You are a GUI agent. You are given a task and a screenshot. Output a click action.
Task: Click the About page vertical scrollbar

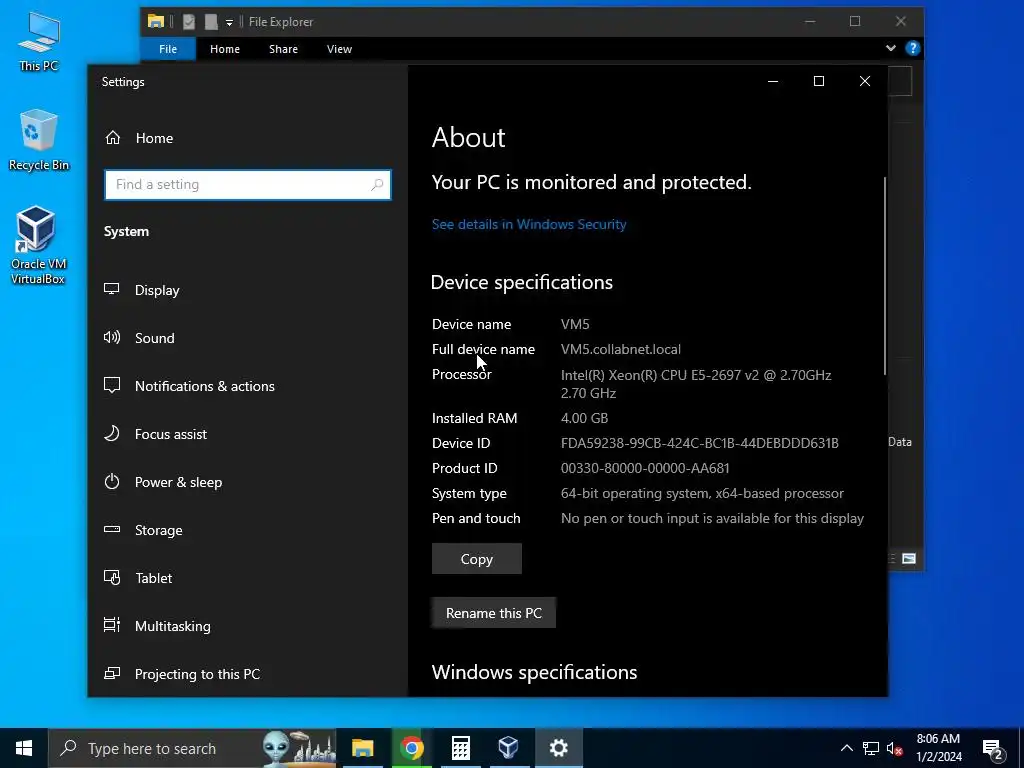pos(885,276)
